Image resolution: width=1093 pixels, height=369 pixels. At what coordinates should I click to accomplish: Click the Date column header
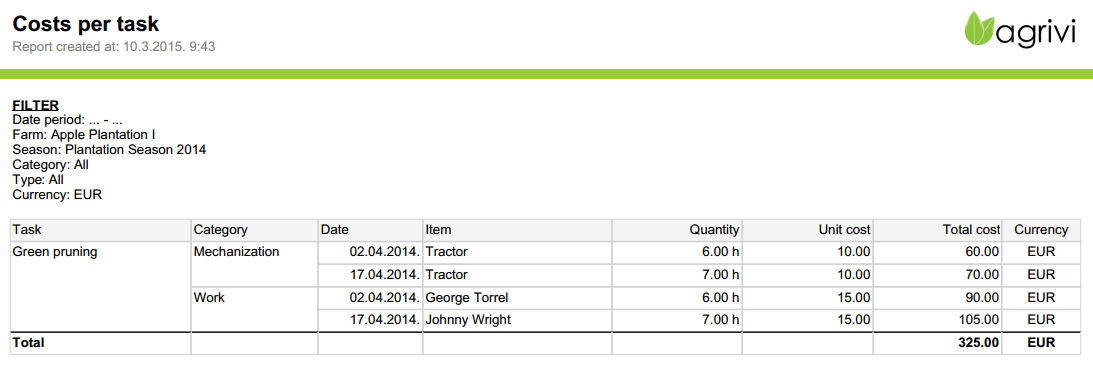(x=371, y=229)
